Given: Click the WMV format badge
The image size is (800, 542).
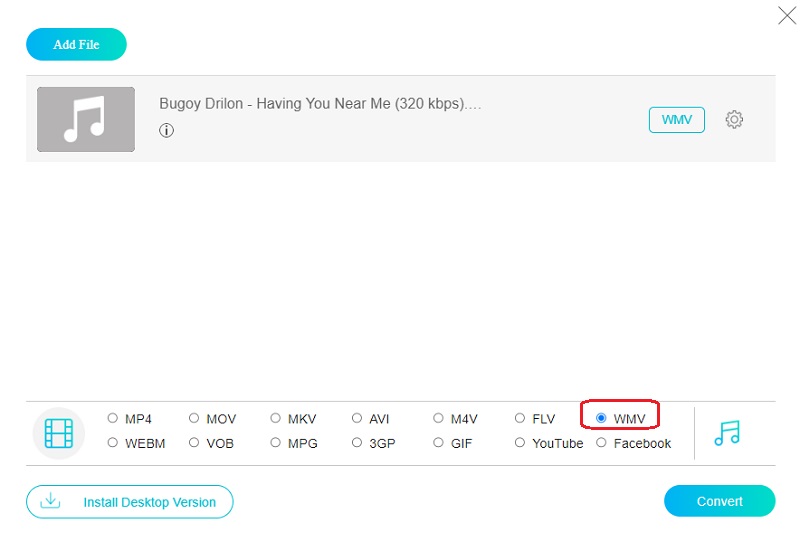Looking at the screenshot, I should click(x=677, y=120).
